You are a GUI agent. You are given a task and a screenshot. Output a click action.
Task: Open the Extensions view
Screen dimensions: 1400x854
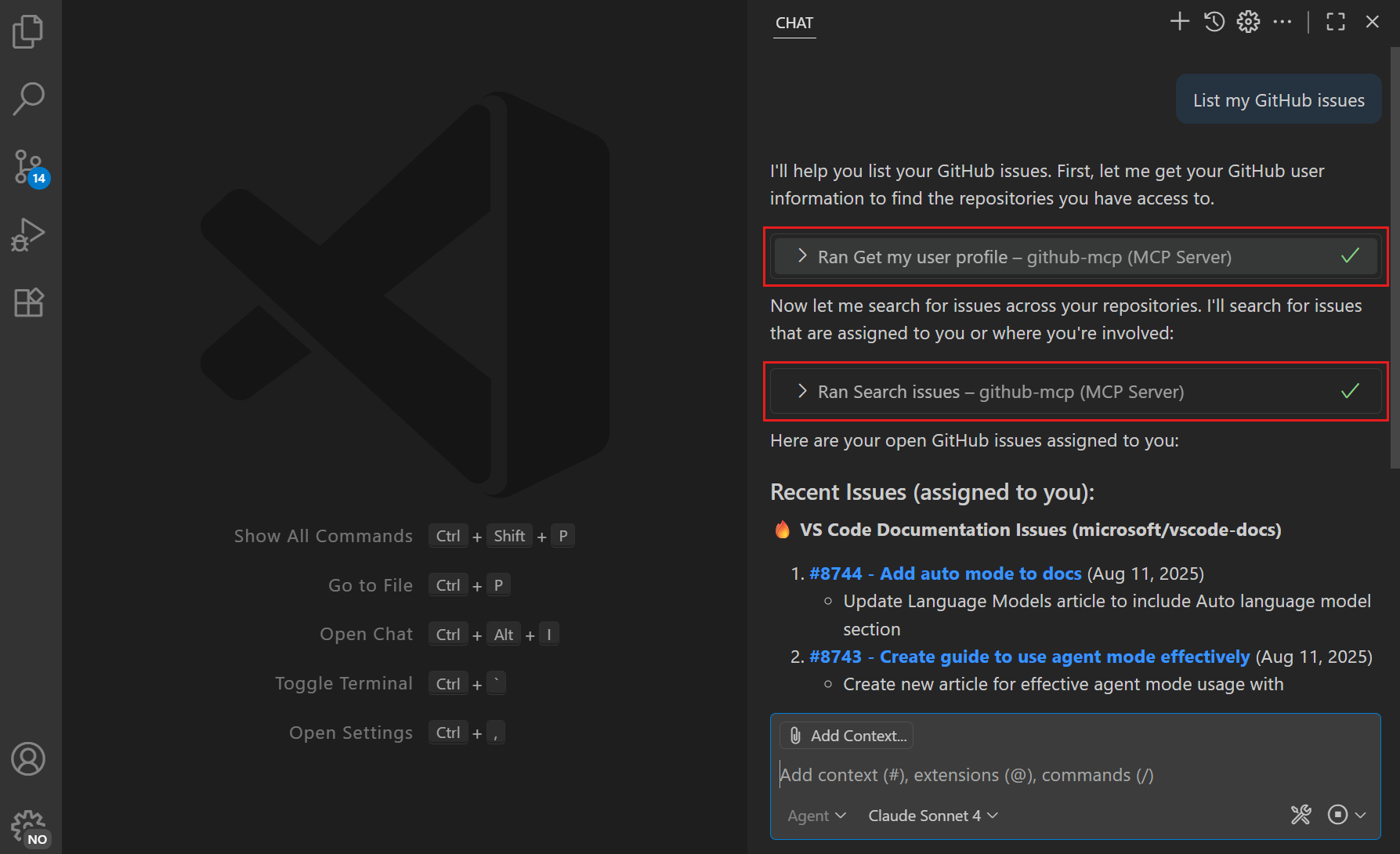tap(29, 302)
